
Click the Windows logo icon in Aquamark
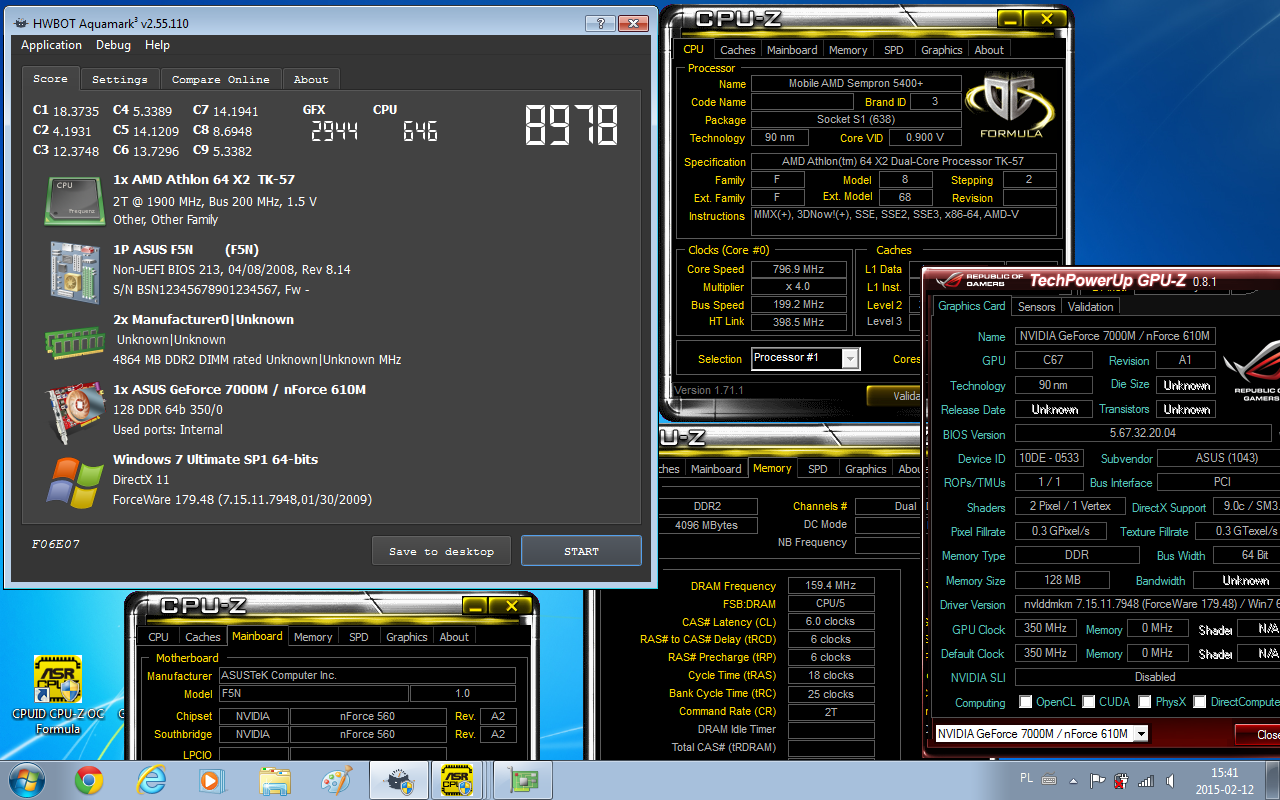(x=75, y=482)
